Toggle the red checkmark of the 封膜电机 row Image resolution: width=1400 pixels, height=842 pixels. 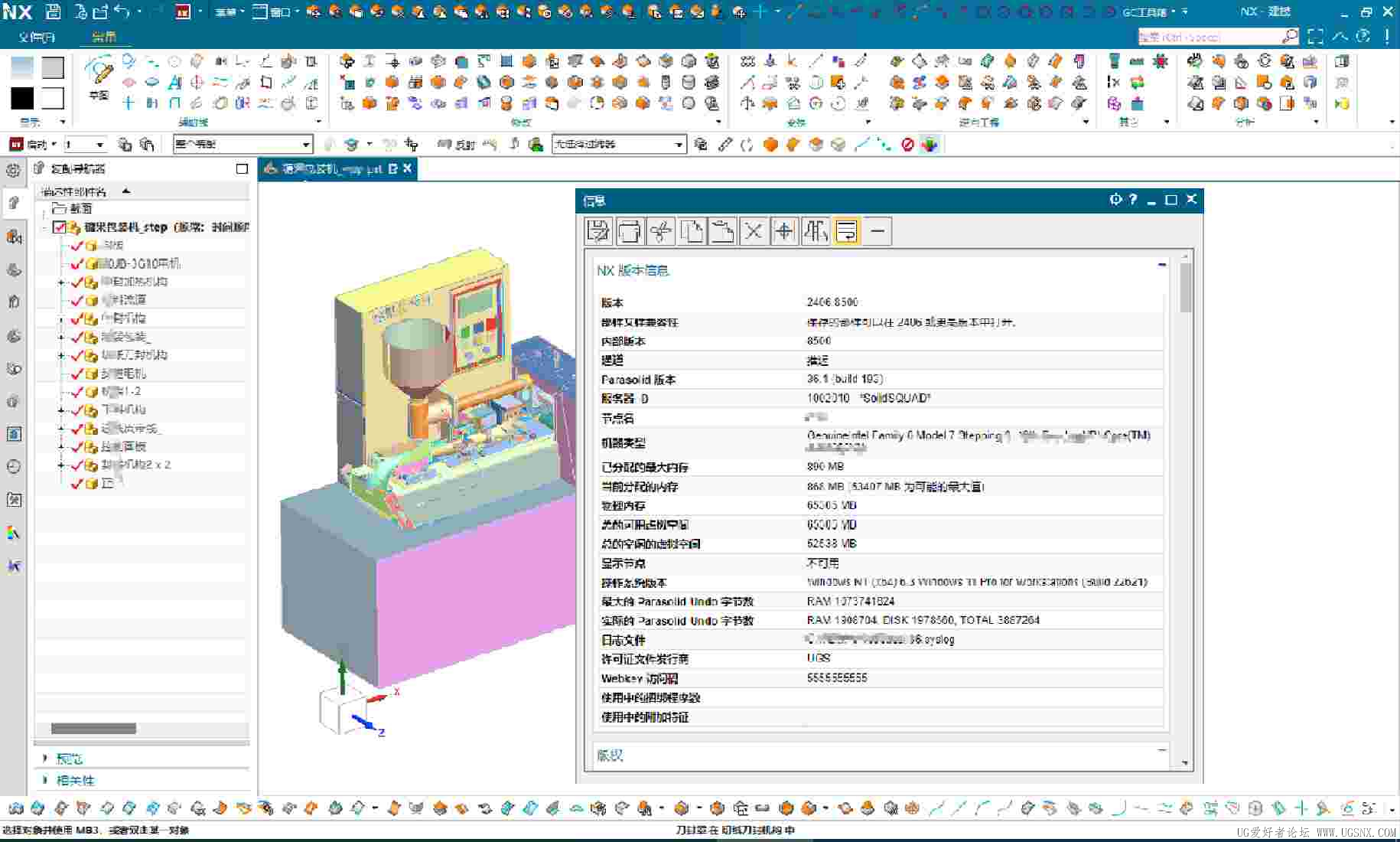[77, 374]
